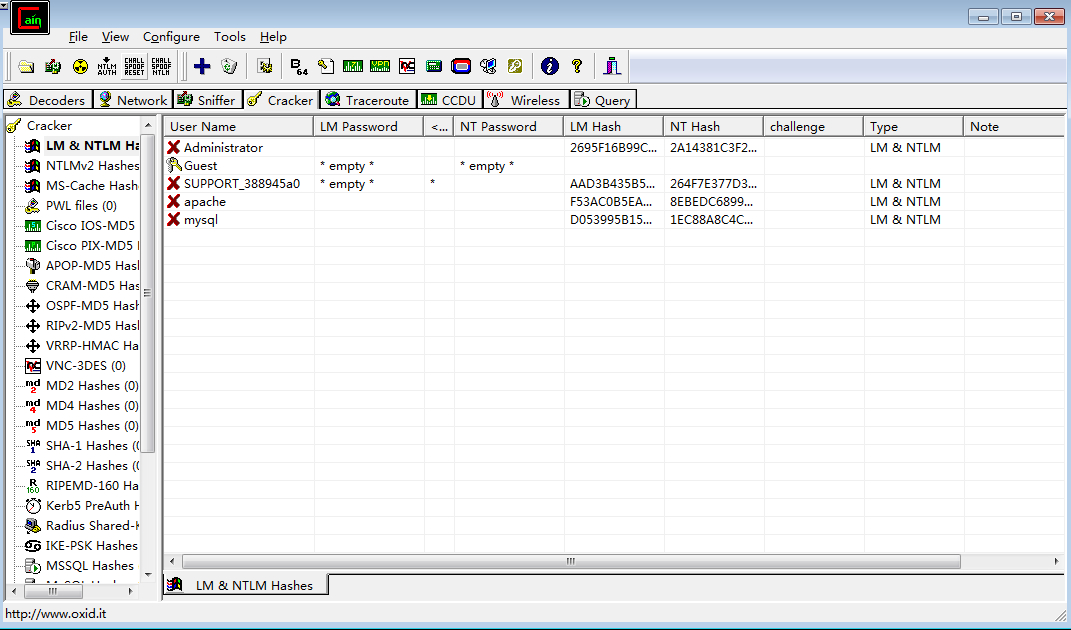Open the View menu
Screen dimensions: 1071x630
115,37
